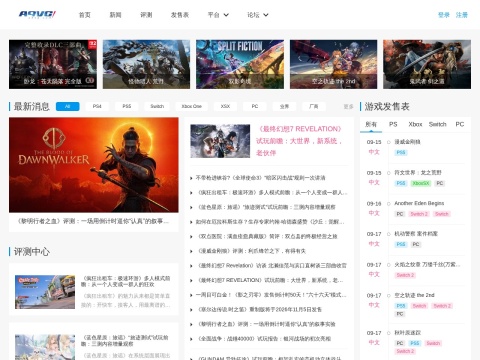Open the 全球使命3 news item

point(260,178)
